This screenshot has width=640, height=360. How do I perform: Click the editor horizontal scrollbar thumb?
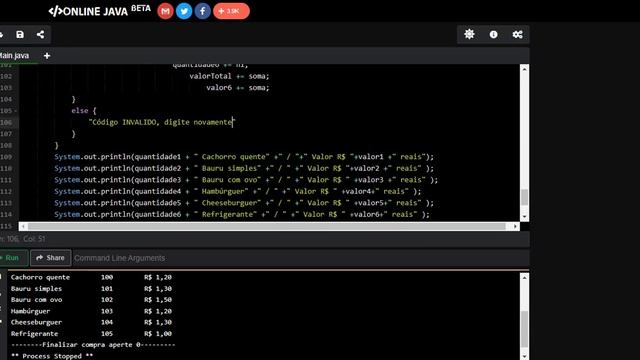tap(267, 226)
